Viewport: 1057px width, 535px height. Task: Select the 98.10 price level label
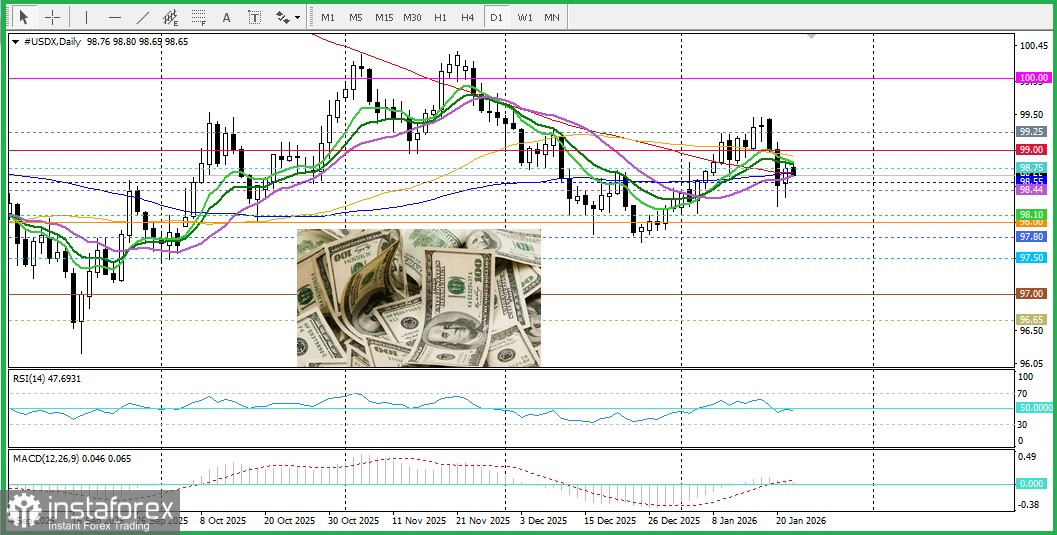(1032, 214)
